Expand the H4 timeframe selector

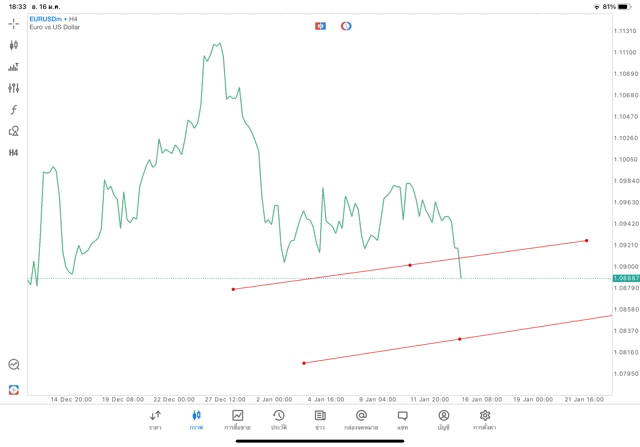(14, 153)
